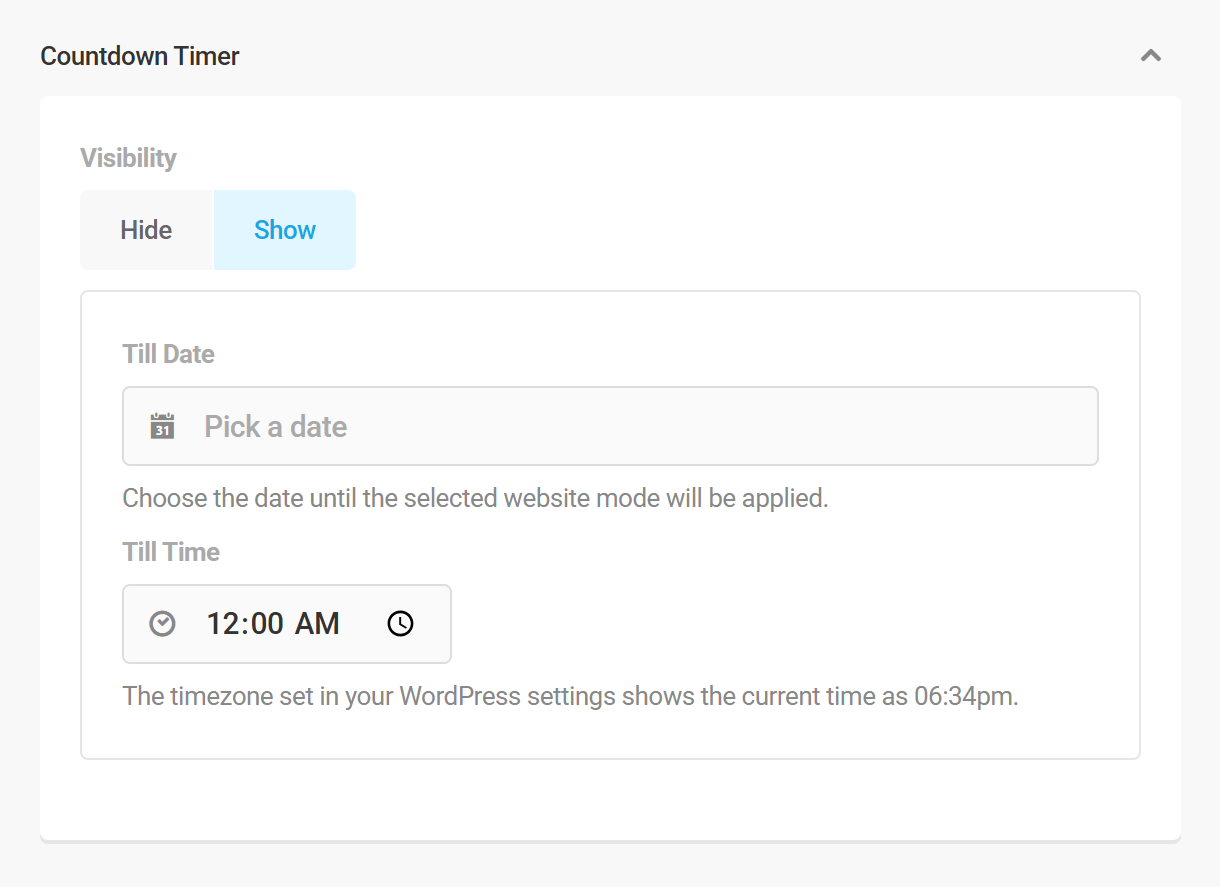
Task: Click the calendar icon showing the number 31
Action: tap(161, 425)
